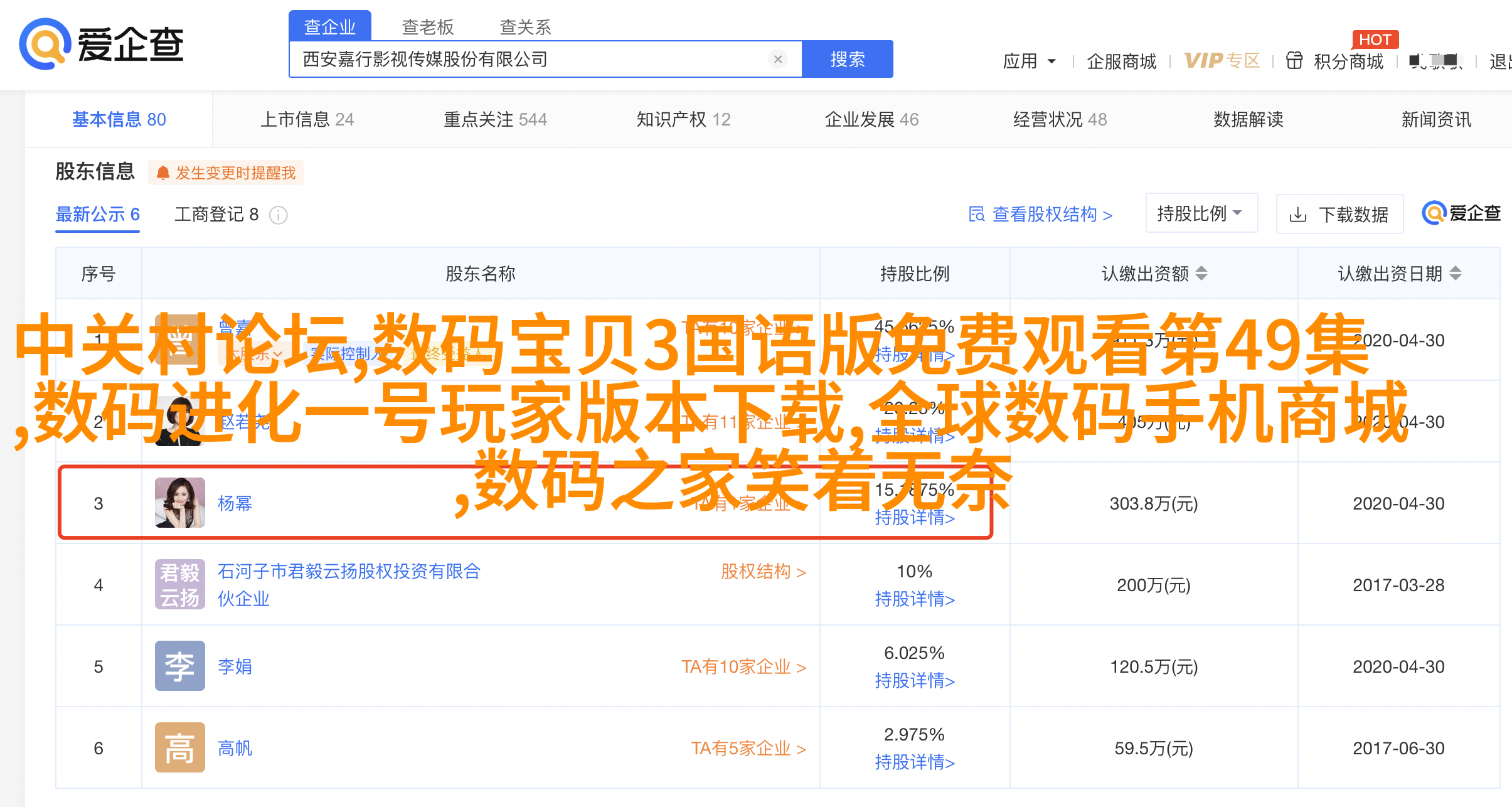1512x807 pixels.
Task: Click the 120.5万(元) amount cell
Action: 1154,666
